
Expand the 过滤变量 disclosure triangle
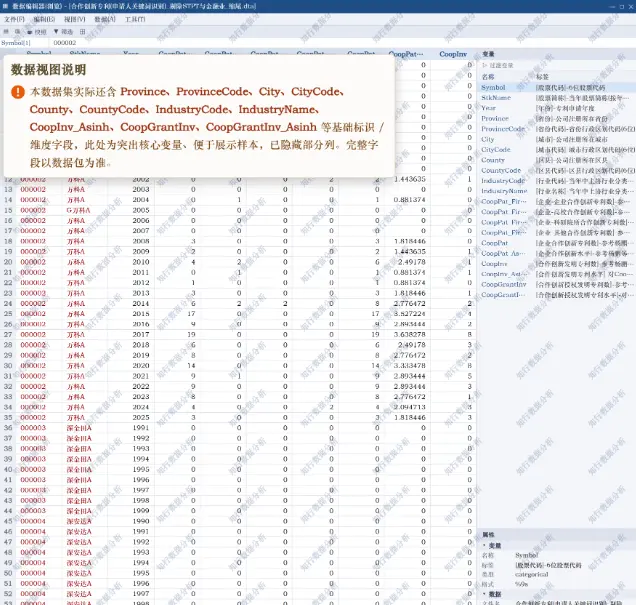[x=484, y=65]
